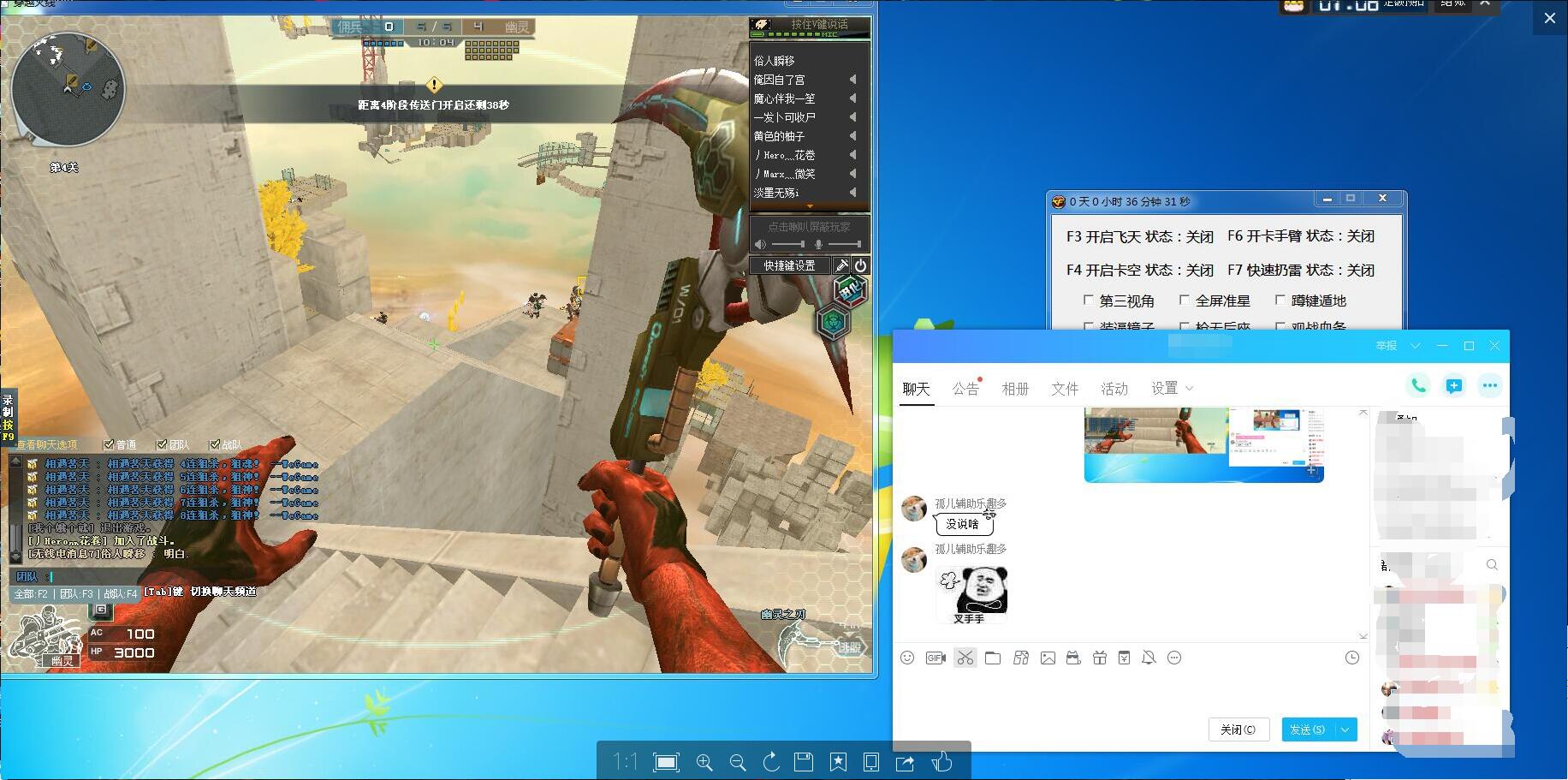Enable the 第三视角 checkbox
1568x780 pixels.
(1088, 301)
